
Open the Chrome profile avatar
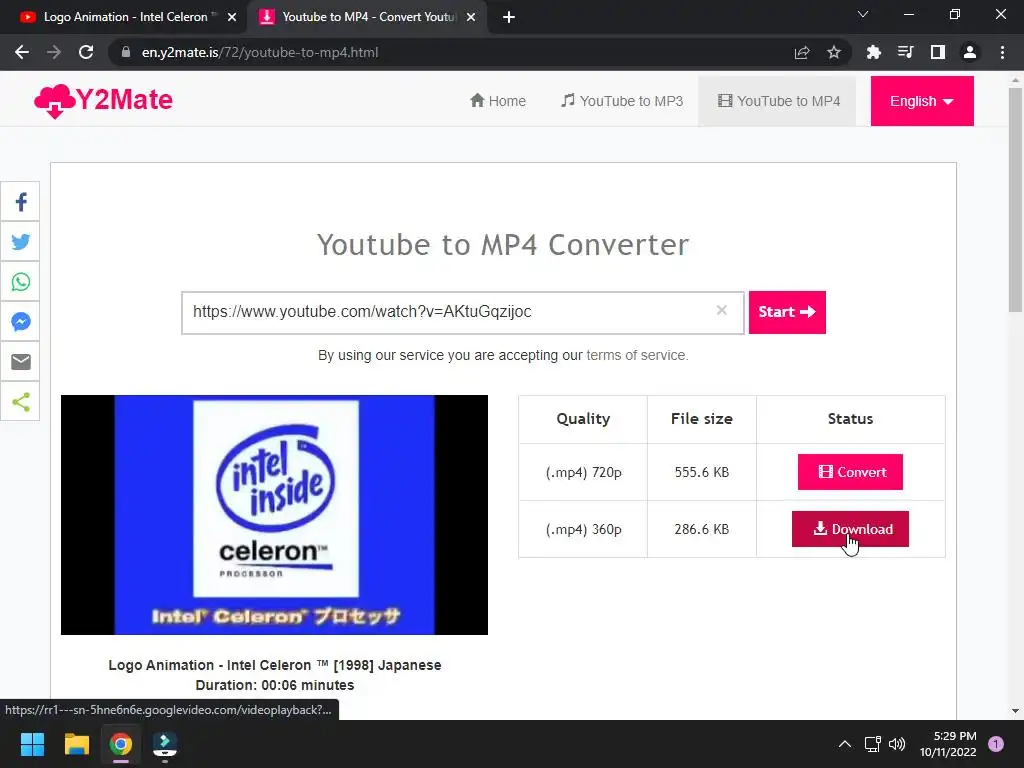(970, 52)
